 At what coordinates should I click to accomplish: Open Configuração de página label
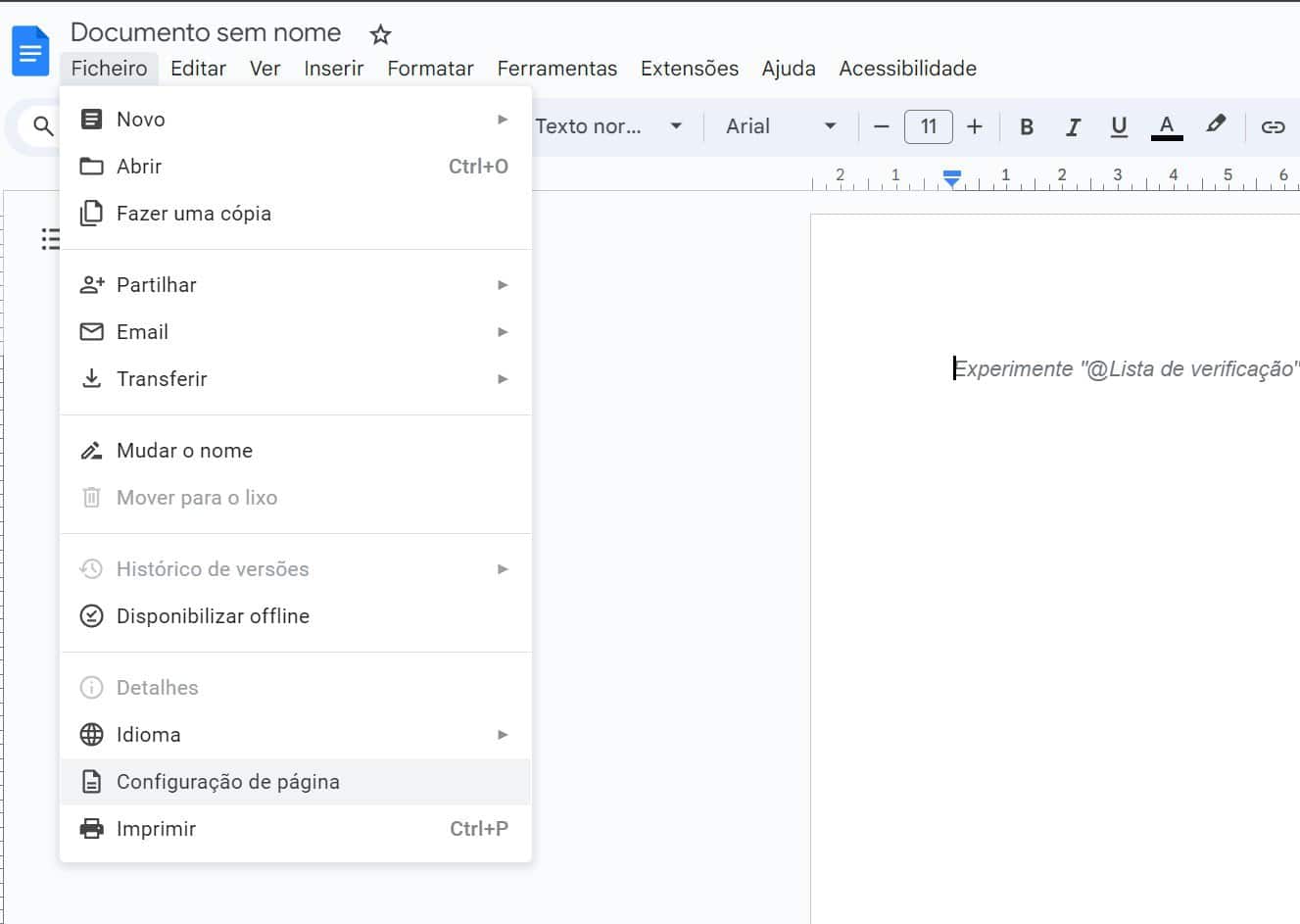(x=228, y=782)
